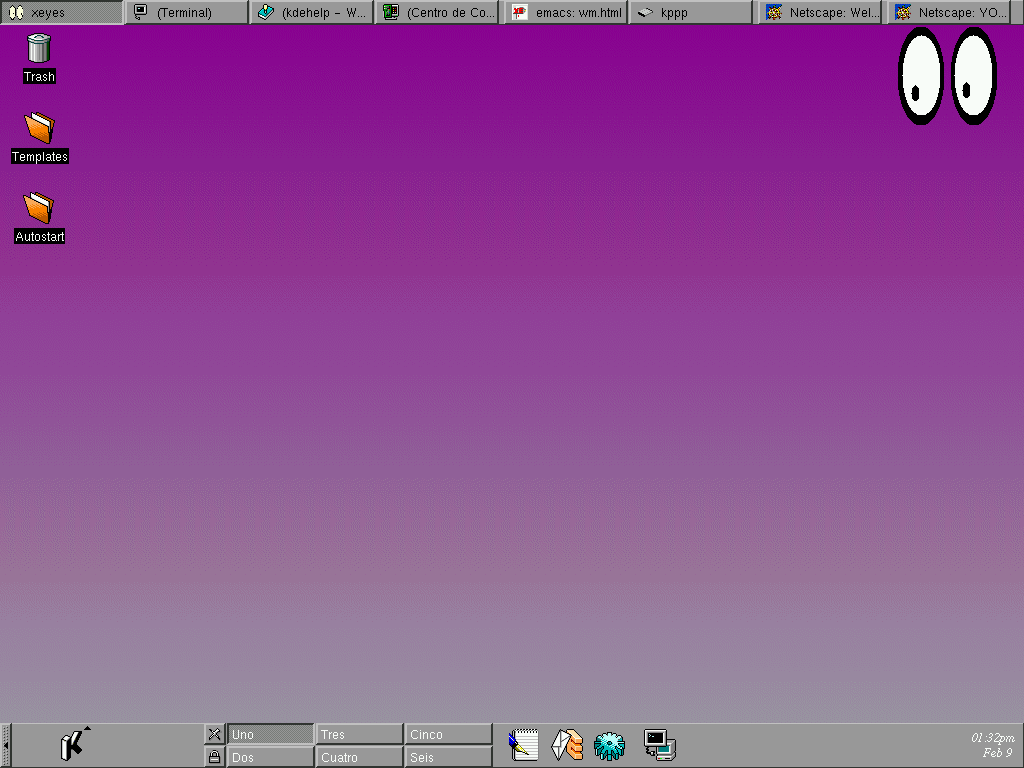Open the KDE application launcher K menu

pos(72,745)
